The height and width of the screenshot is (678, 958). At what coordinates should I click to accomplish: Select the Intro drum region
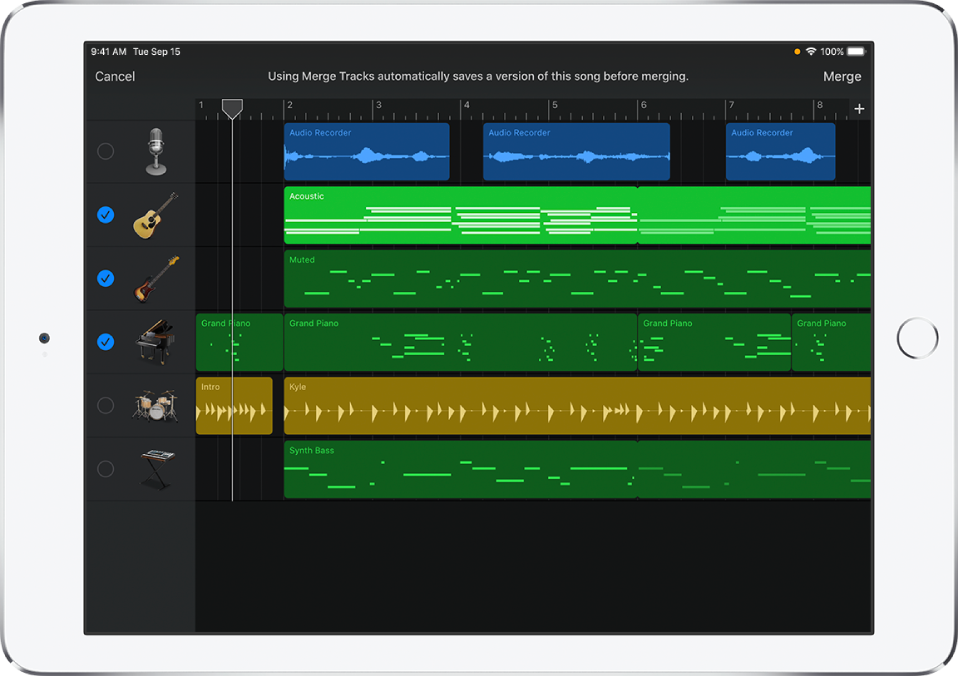tap(233, 405)
